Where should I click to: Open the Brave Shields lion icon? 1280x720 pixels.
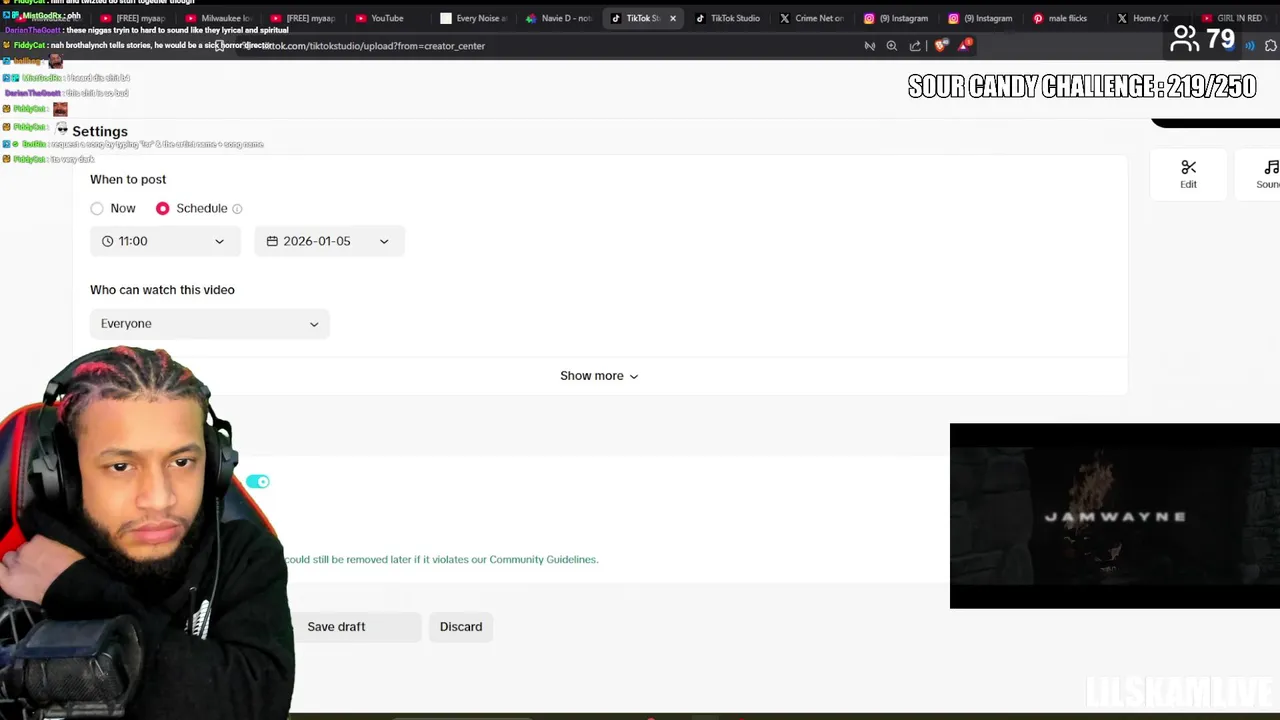(x=940, y=45)
